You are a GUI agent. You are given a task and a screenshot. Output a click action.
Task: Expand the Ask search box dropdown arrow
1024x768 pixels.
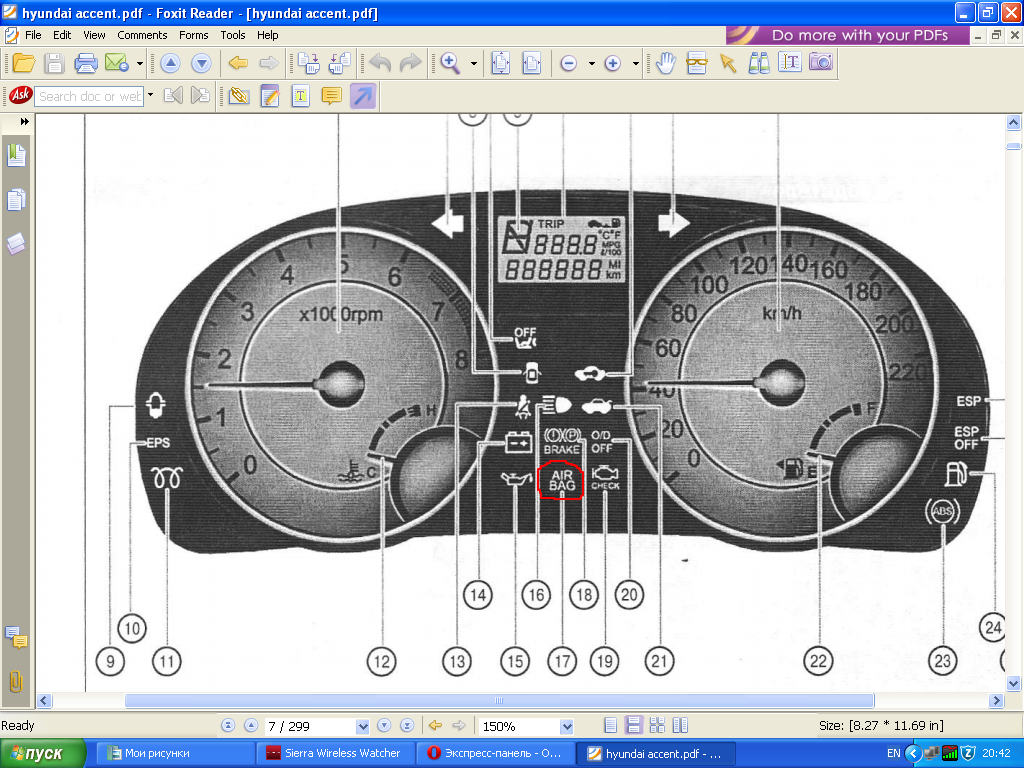(x=150, y=96)
